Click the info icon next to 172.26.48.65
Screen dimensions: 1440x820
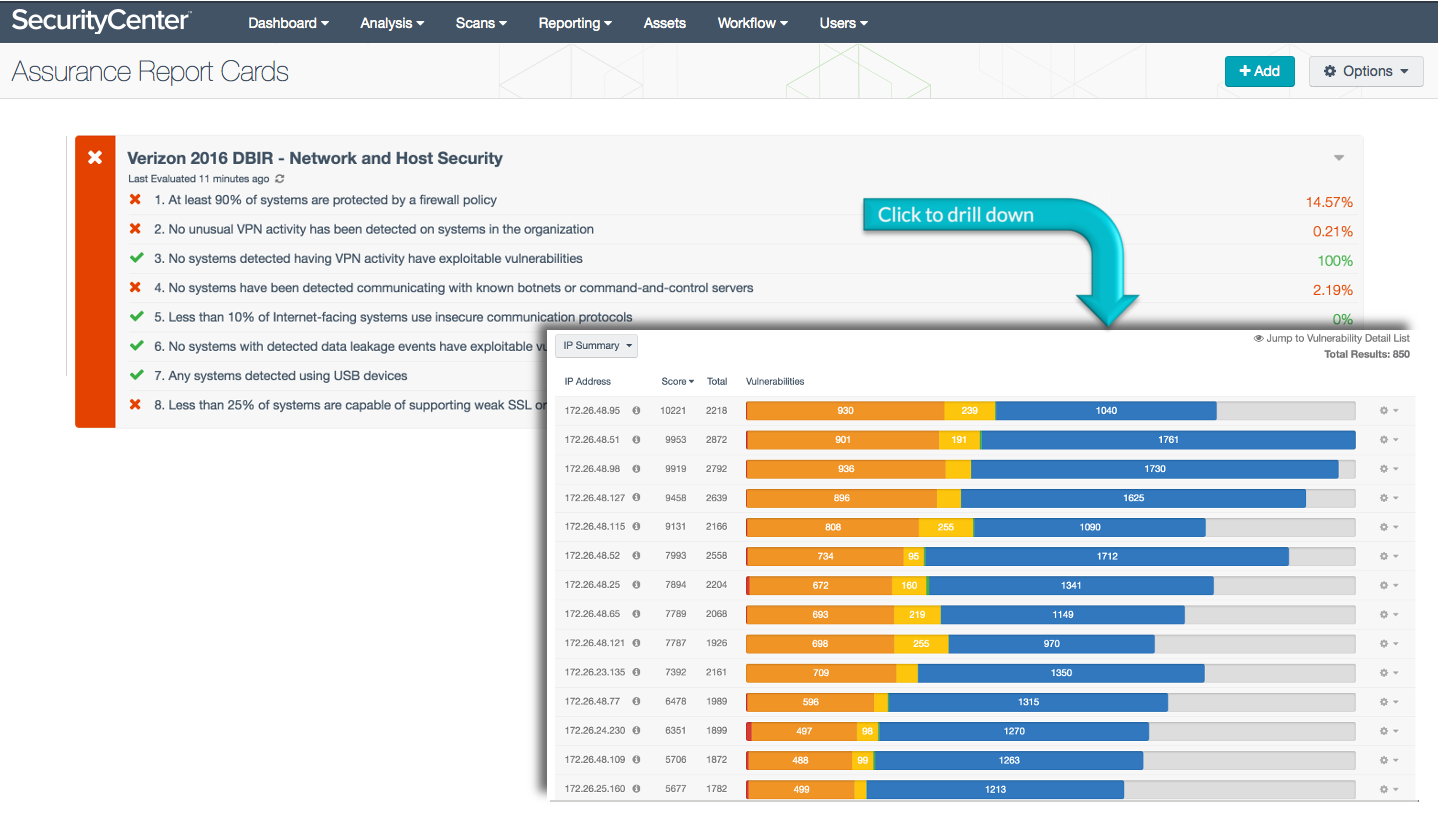pyautogui.click(x=636, y=614)
